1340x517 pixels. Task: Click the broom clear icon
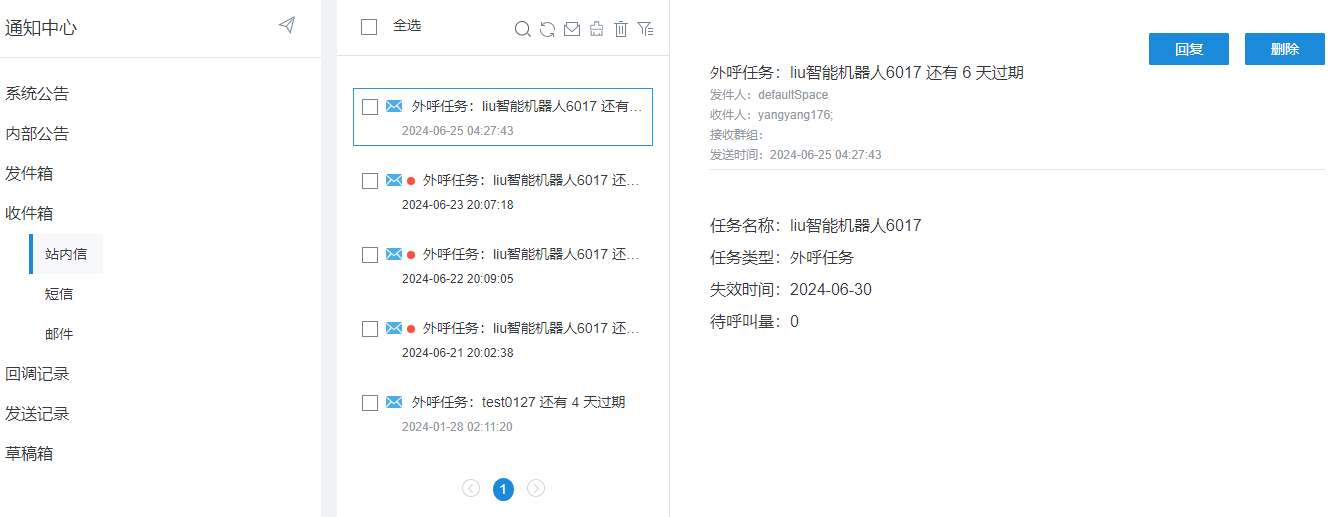coord(596,29)
